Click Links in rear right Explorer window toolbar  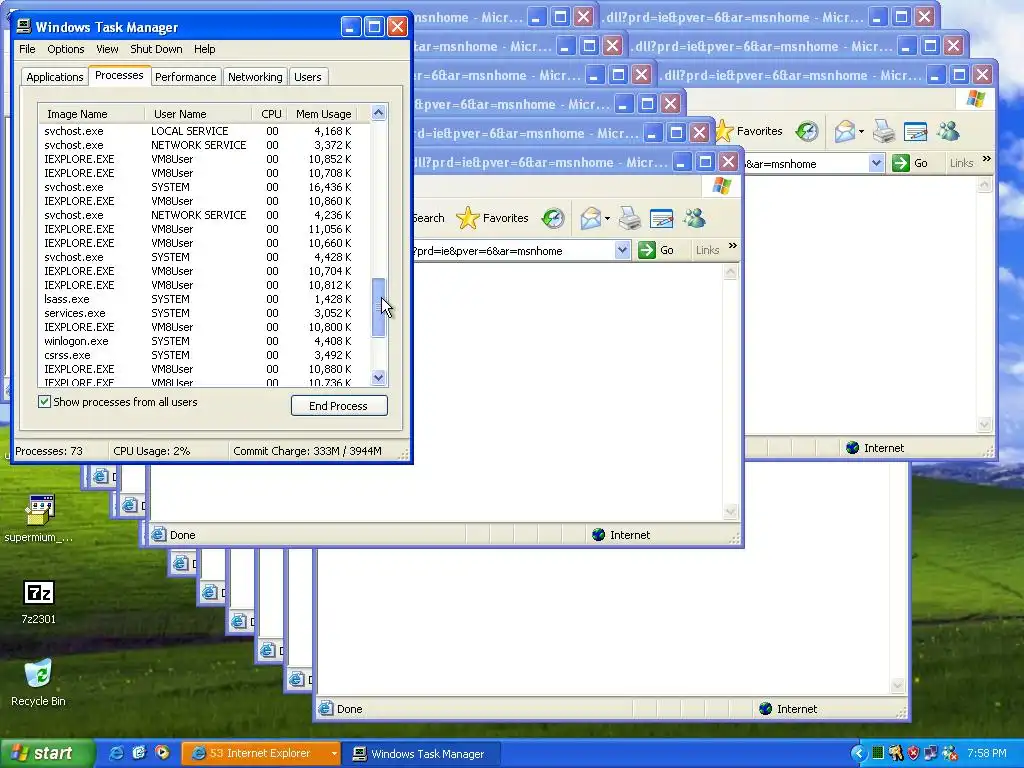[x=961, y=163]
